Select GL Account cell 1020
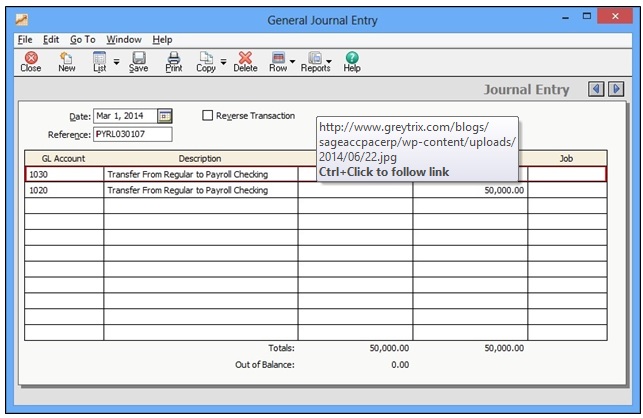 point(64,190)
